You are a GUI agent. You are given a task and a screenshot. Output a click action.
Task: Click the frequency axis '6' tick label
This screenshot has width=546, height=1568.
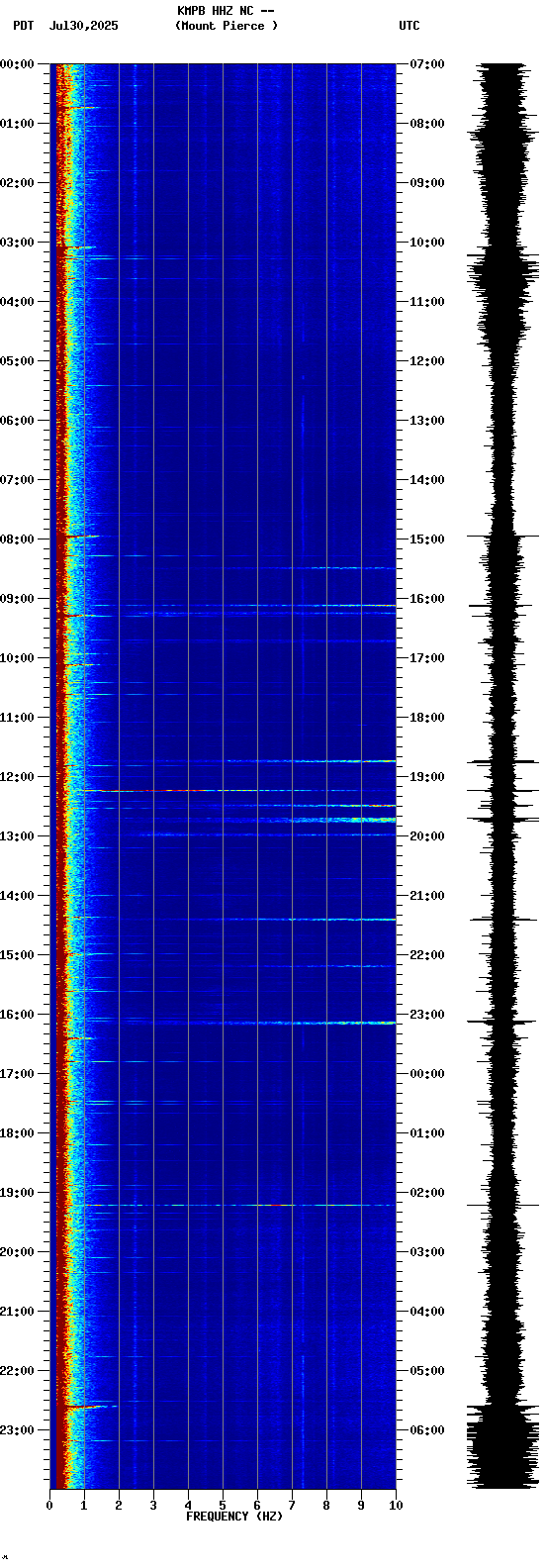pyautogui.click(x=257, y=1506)
